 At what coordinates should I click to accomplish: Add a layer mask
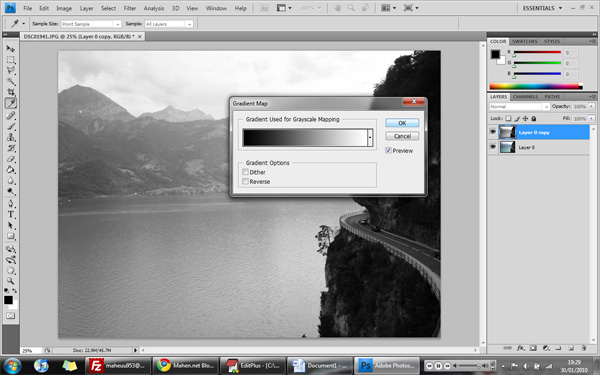coord(533,348)
